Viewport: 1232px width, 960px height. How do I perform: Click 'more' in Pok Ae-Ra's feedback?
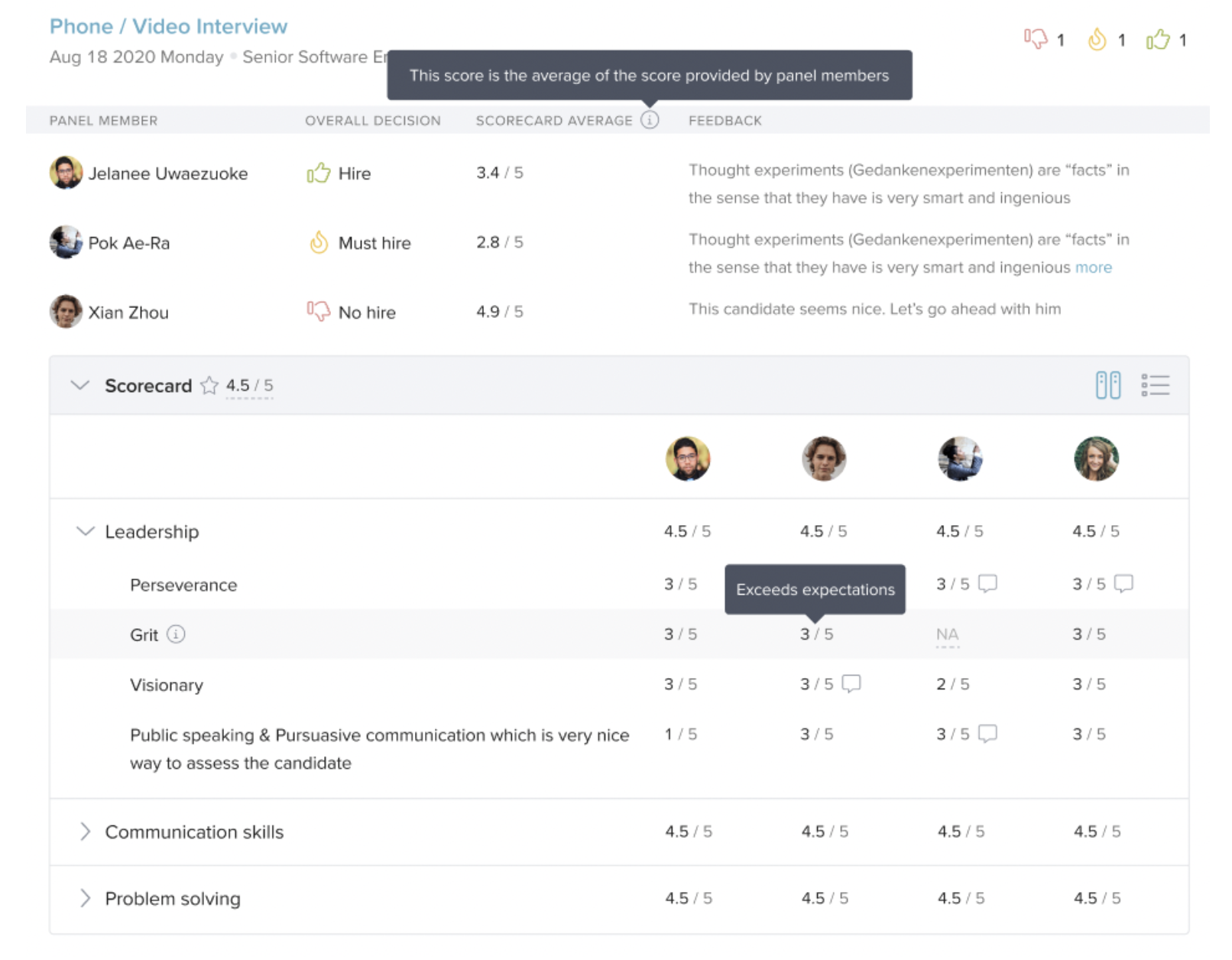(x=1093, y=268)
